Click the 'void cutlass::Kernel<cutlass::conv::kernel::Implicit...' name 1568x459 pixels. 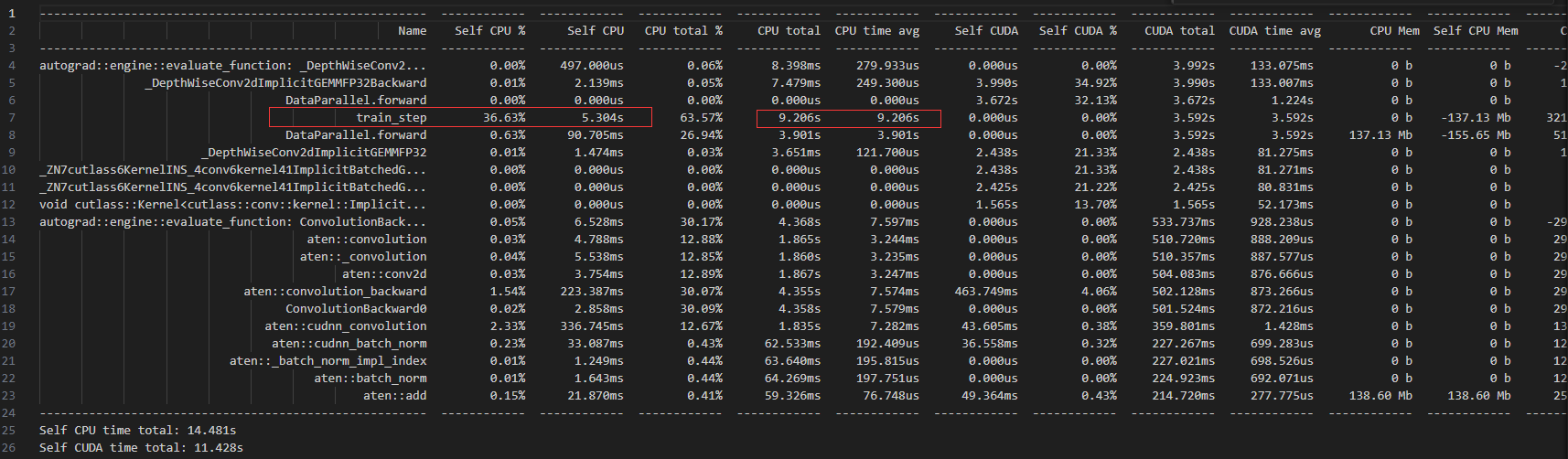232,204
